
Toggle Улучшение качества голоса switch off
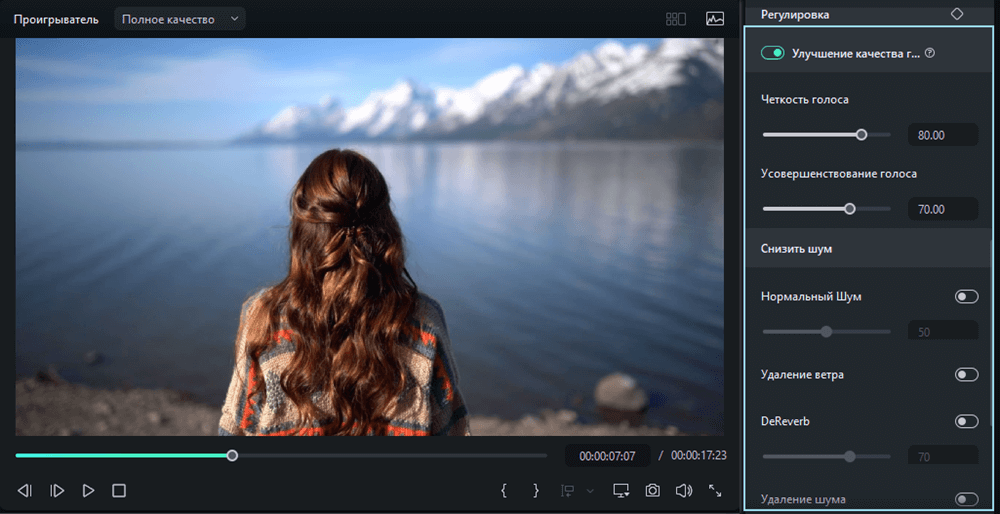click(772, 54)
